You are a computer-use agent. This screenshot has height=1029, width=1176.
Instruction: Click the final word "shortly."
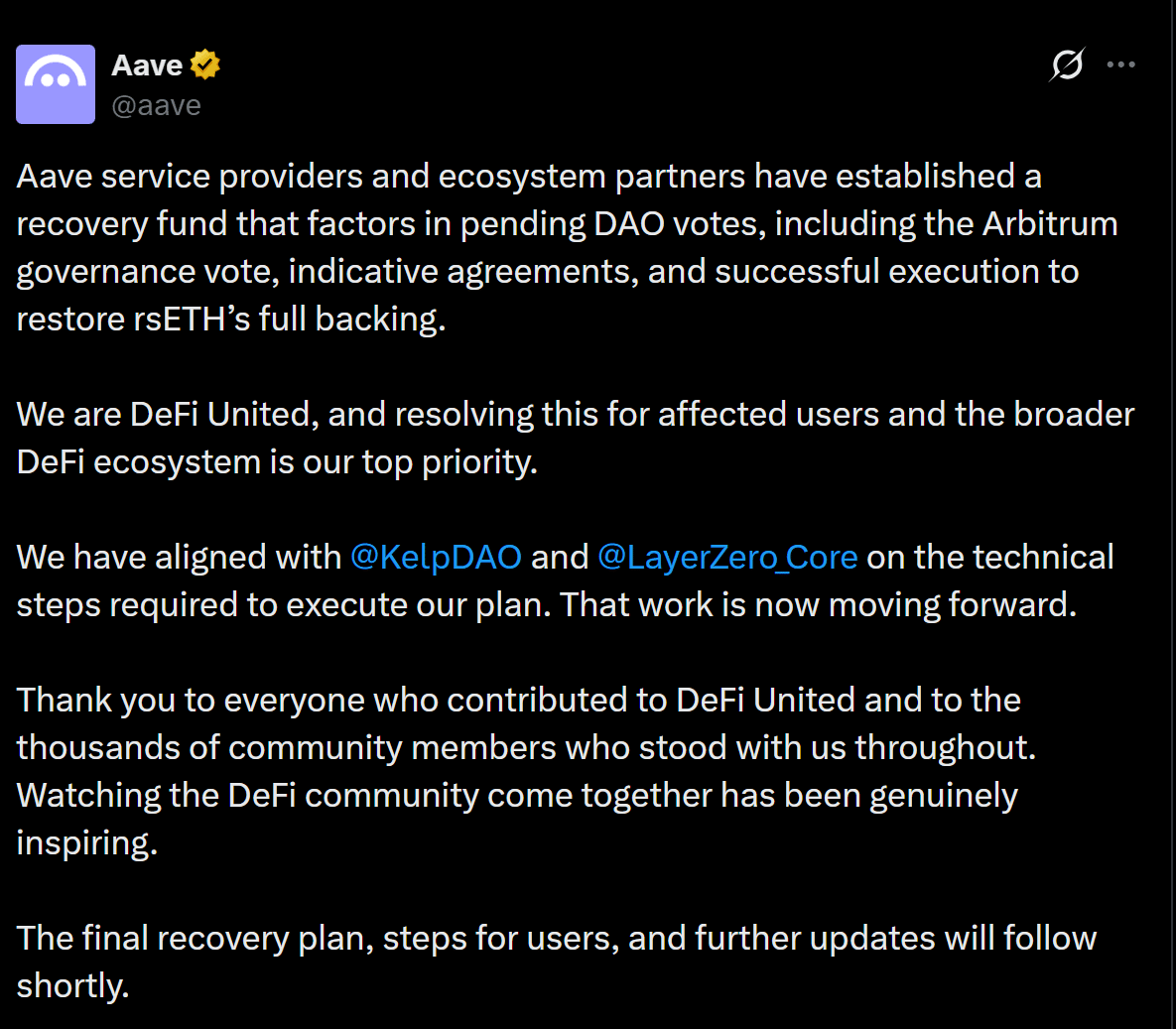pyautogui.click(x=72, y=986)
